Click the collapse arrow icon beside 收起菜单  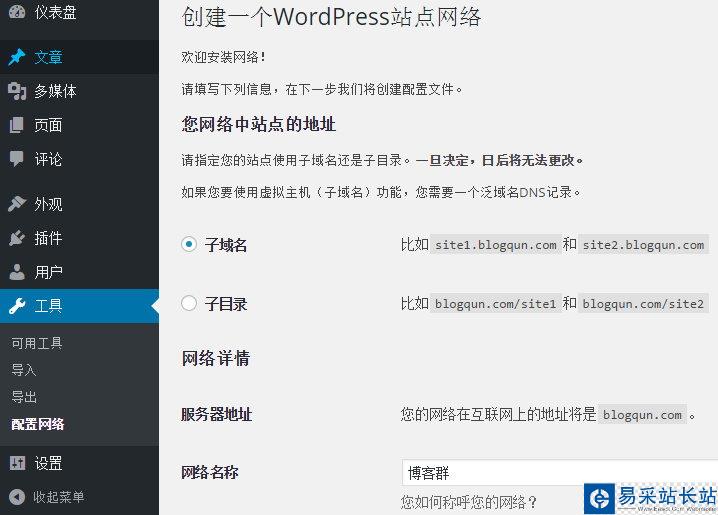coord(17,497)
